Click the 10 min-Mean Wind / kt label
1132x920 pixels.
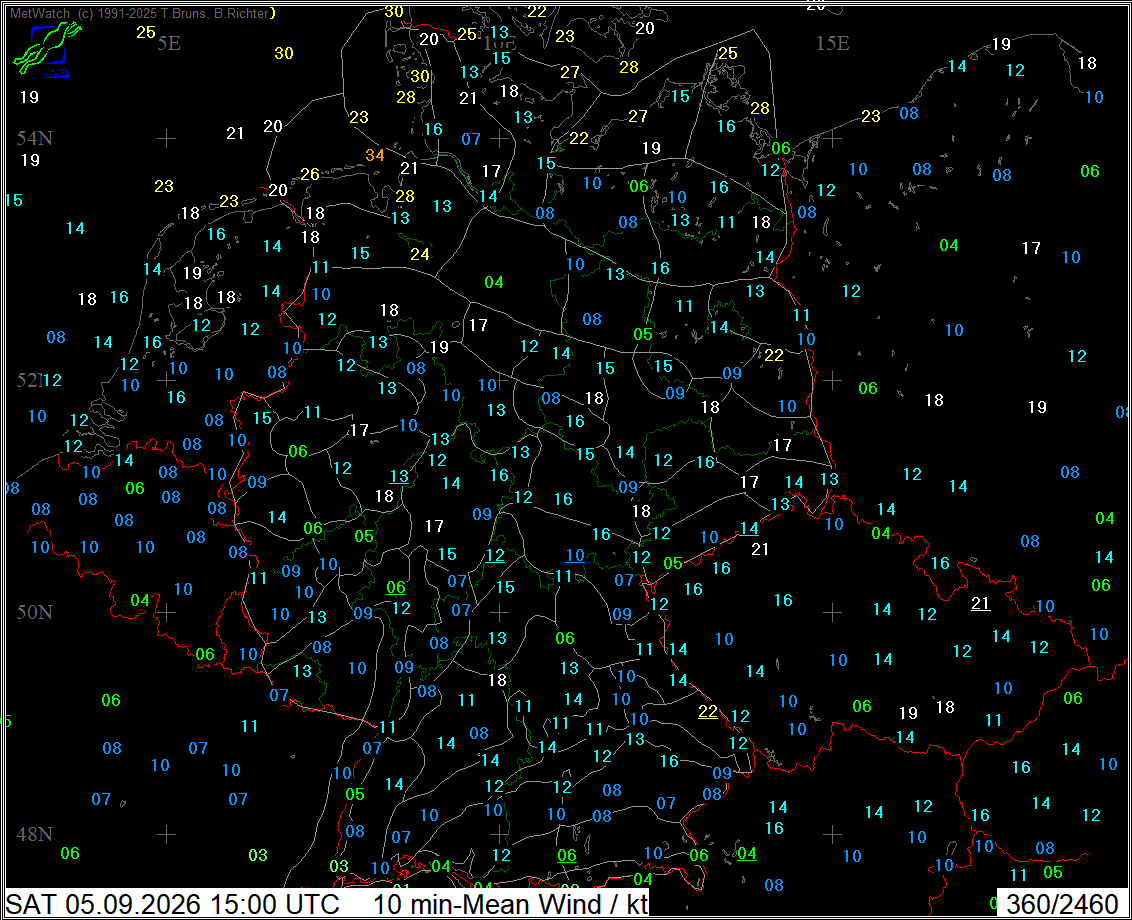510,904
